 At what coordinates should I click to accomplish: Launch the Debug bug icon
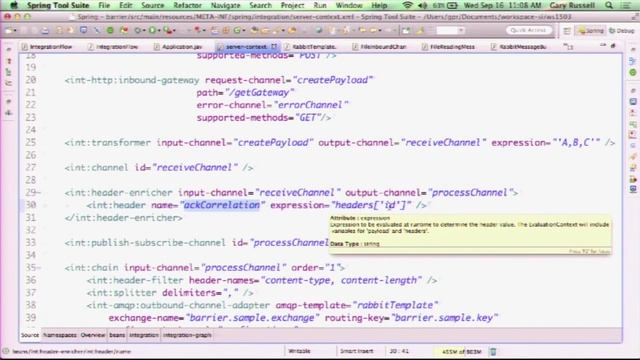click(138, 31)
